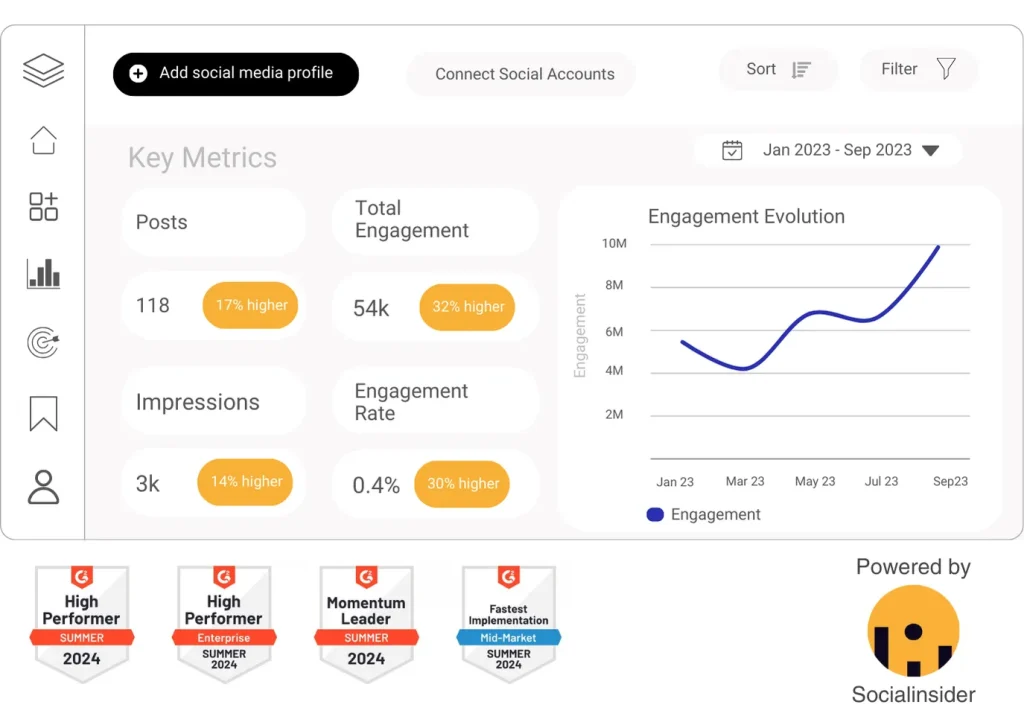Toggle the Engagement legend series
Image resolution: width=1024 pixels, height=716 pixels.
704,514
